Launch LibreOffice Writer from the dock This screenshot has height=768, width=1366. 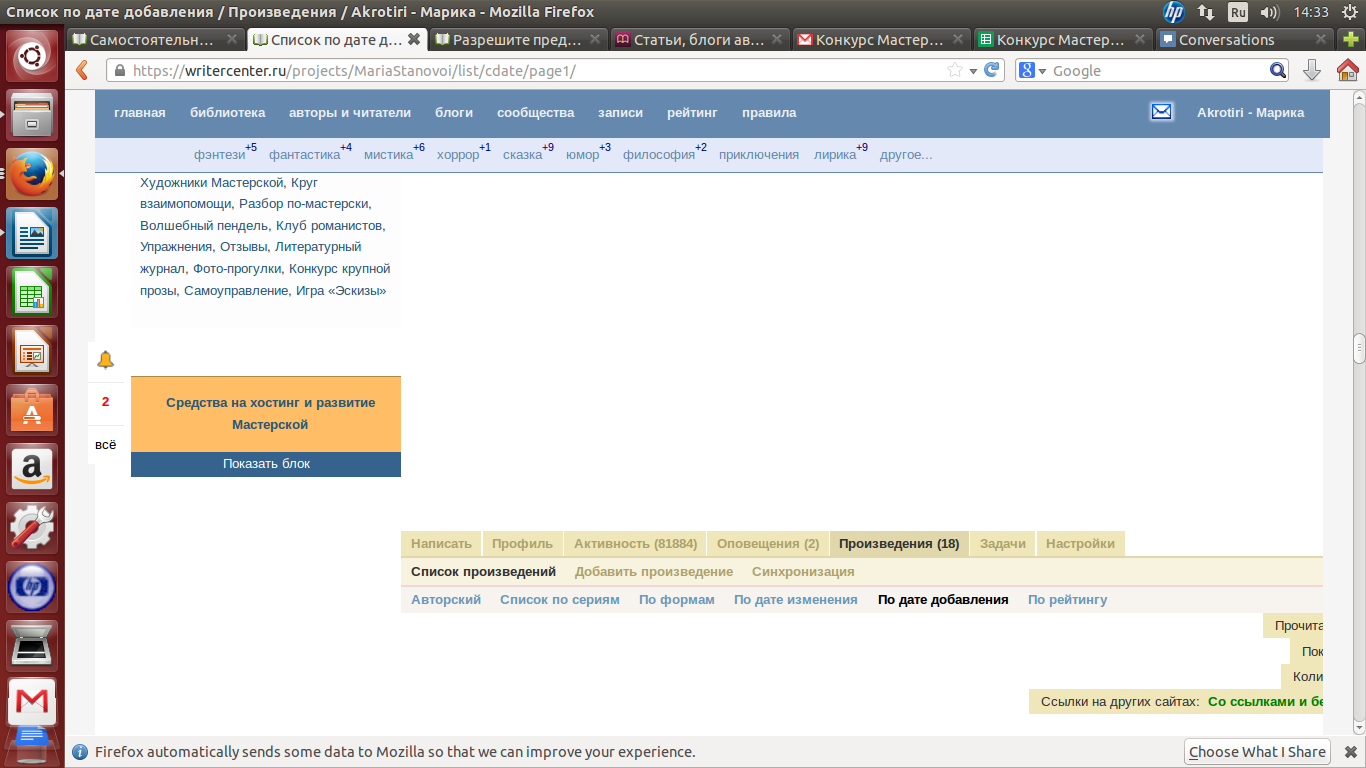click(32, 233)
